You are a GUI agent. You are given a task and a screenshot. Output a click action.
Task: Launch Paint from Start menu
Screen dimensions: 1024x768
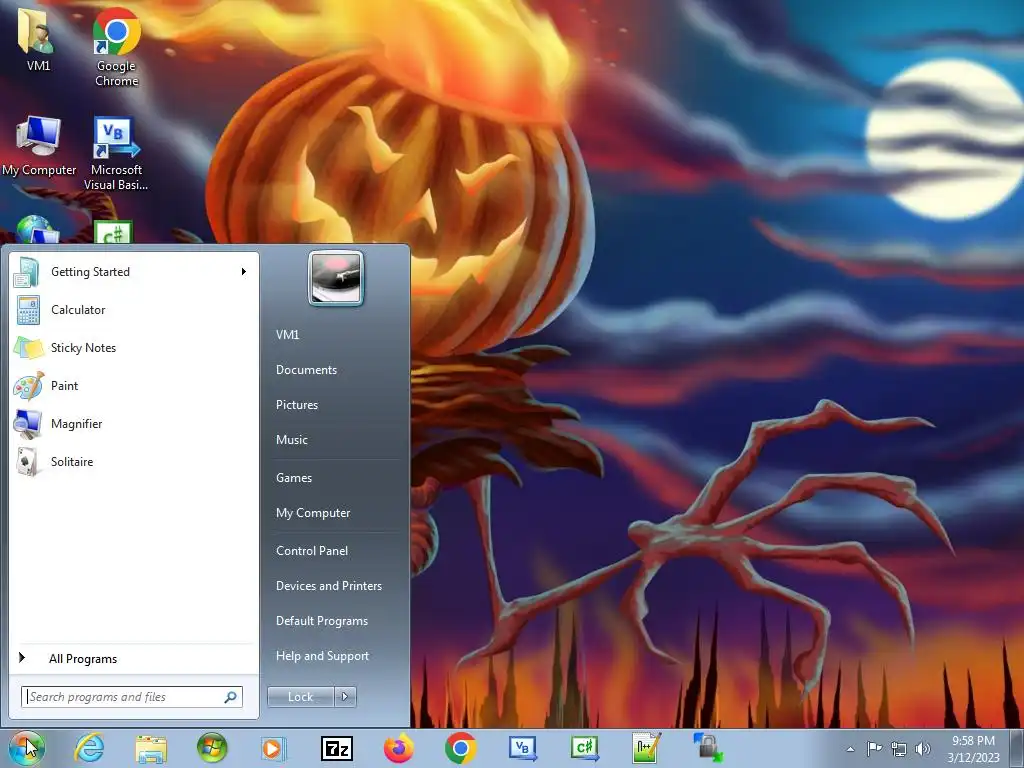tap(133, 385)
